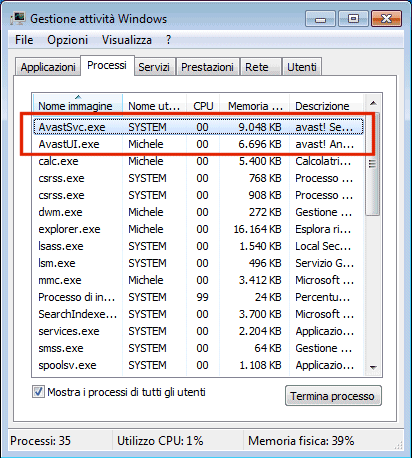Click the Task Manager title bar icon
Image resolution: width=412 pixels, height=458 pixels.
click(18, 18)
